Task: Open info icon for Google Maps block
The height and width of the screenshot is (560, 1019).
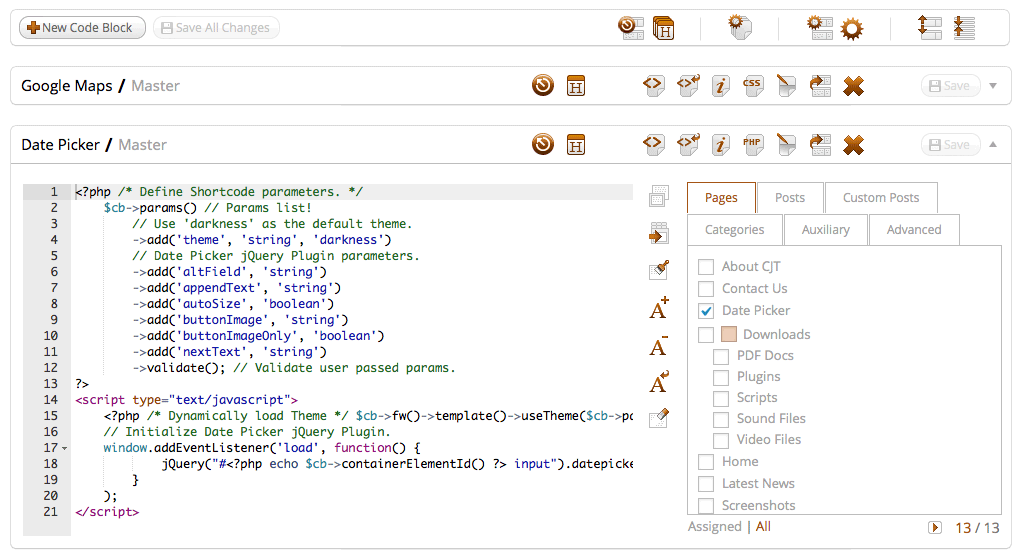Action: click(720, 86)
